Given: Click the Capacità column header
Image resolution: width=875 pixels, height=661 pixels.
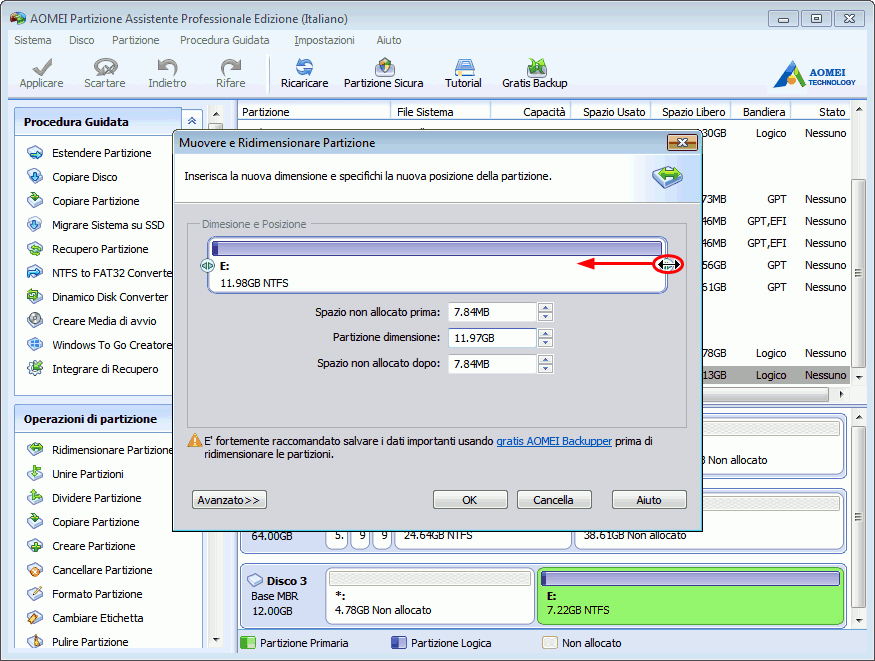Looking at the screenshot, I should (530, 112).
